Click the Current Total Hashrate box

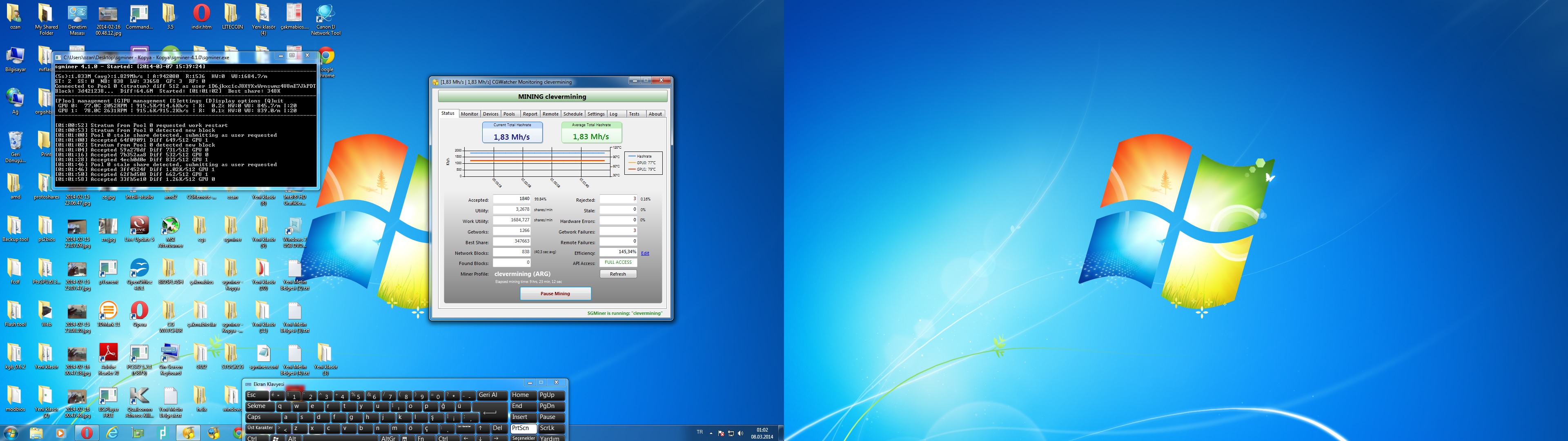coord(512,133)
